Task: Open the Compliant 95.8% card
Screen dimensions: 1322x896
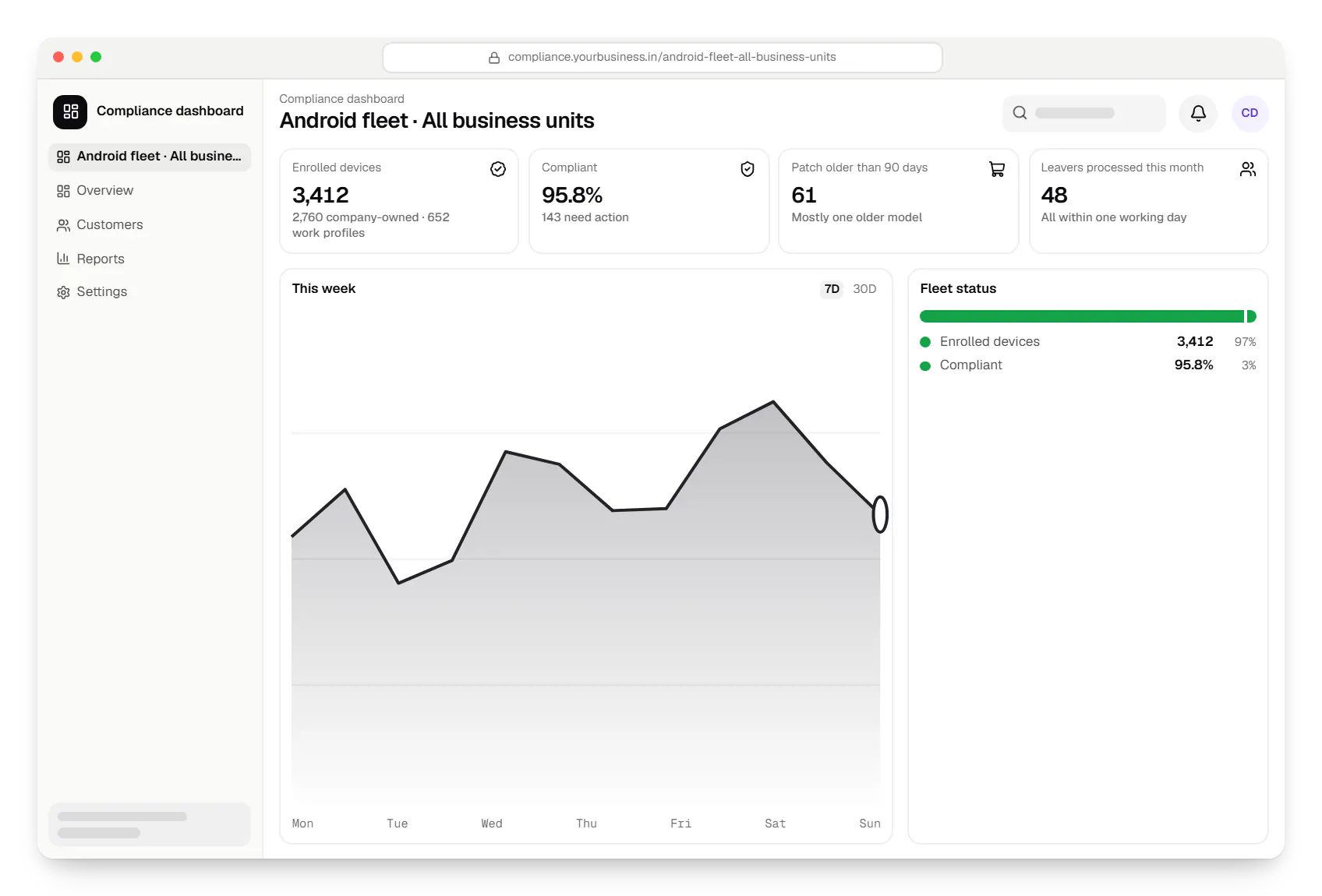Action: coord(649,201)
